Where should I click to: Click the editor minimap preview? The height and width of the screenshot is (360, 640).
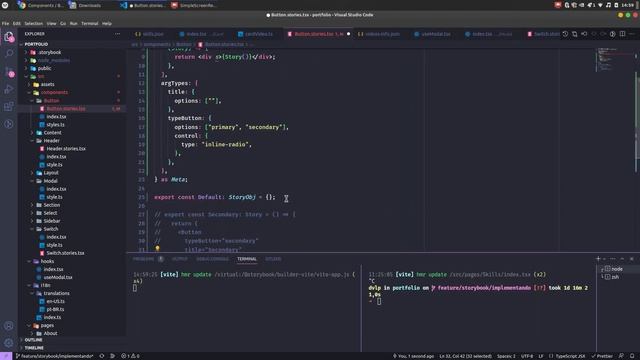(x=614, y=60)
